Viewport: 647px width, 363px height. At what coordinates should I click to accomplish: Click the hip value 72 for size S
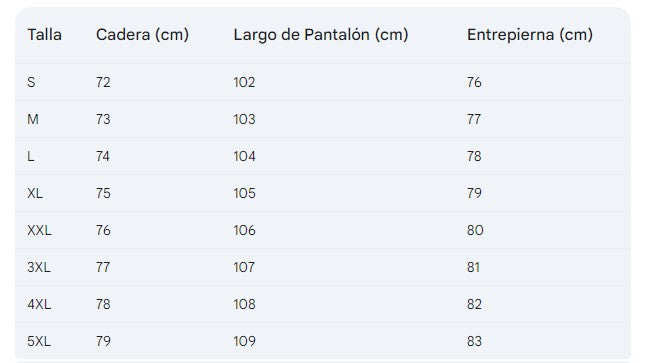[103, 82]
